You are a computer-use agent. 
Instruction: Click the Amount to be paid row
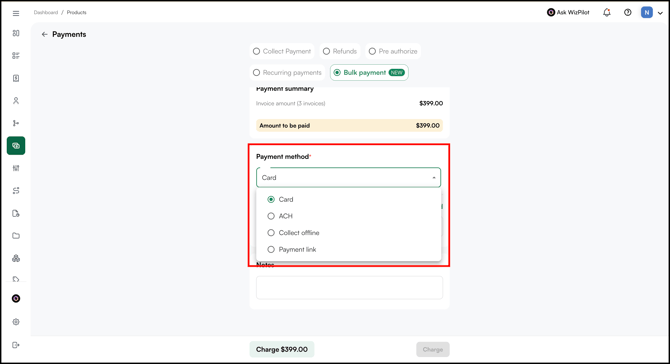(x=349, y=126)
